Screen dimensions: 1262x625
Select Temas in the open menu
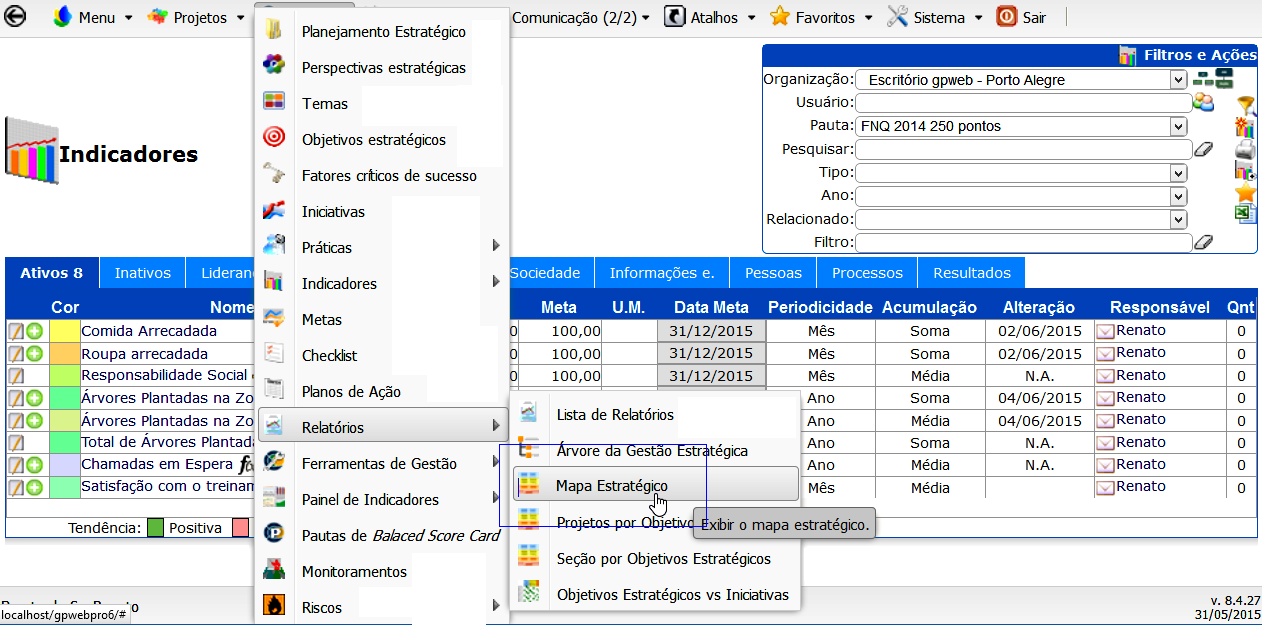coord(324,104)
